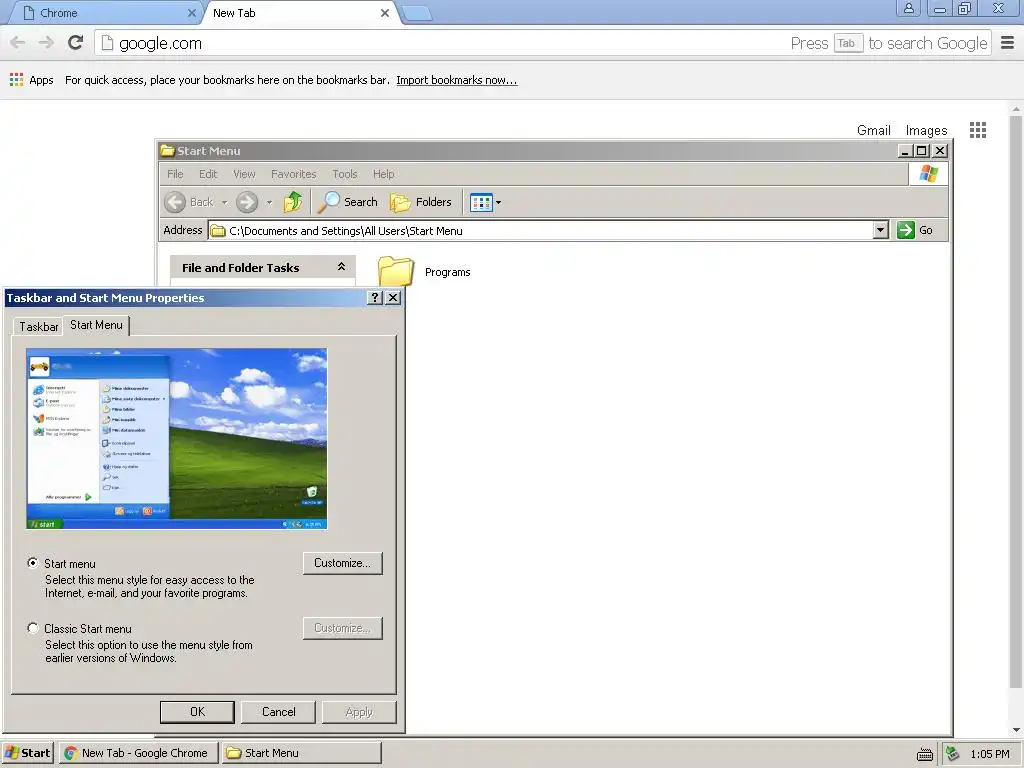Screen dimensions: 1024x768
Task: Open the Edit menu in Explorer
Action: coord(208,174)
